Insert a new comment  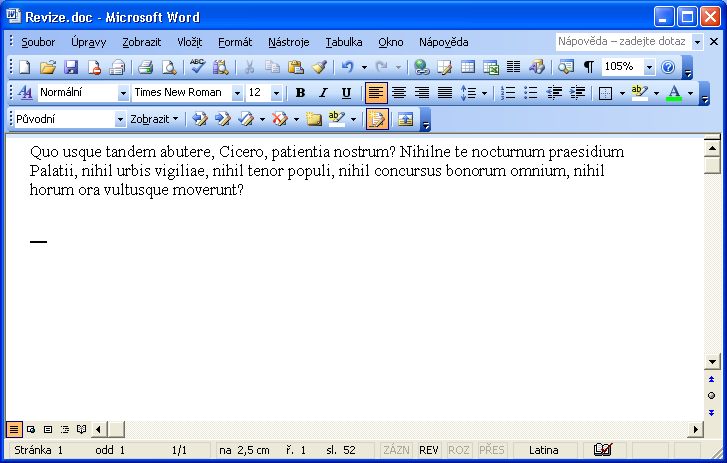[x=313, y=119]
